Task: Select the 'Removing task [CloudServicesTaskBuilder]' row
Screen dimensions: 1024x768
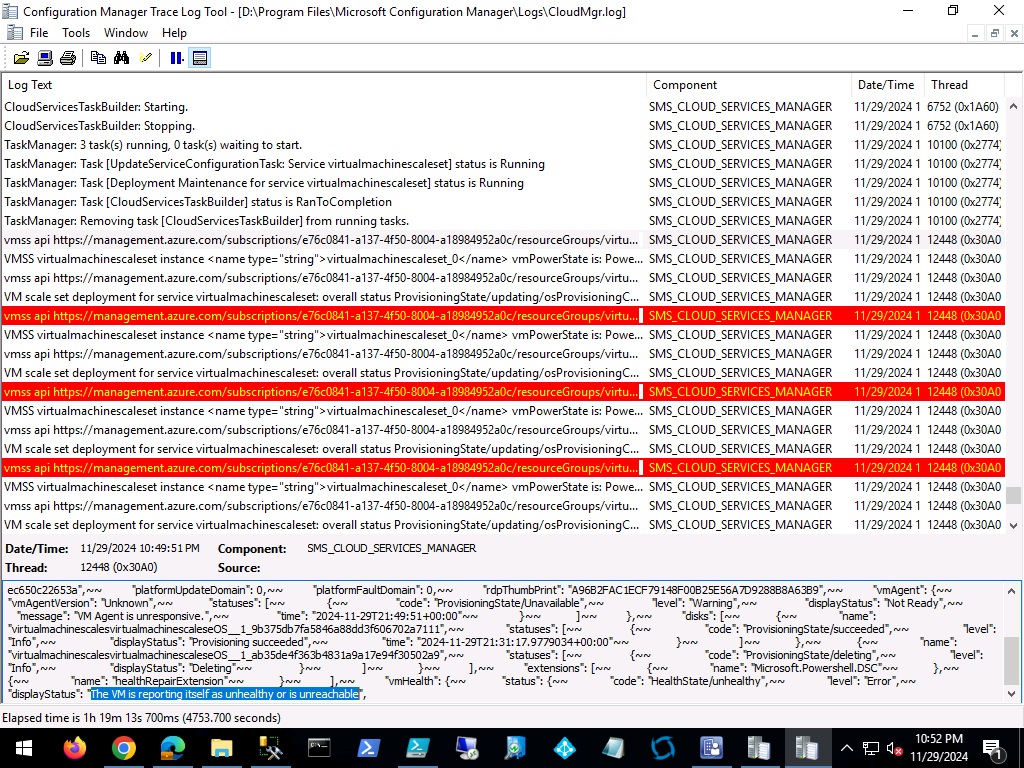Action: coord(503,221)
